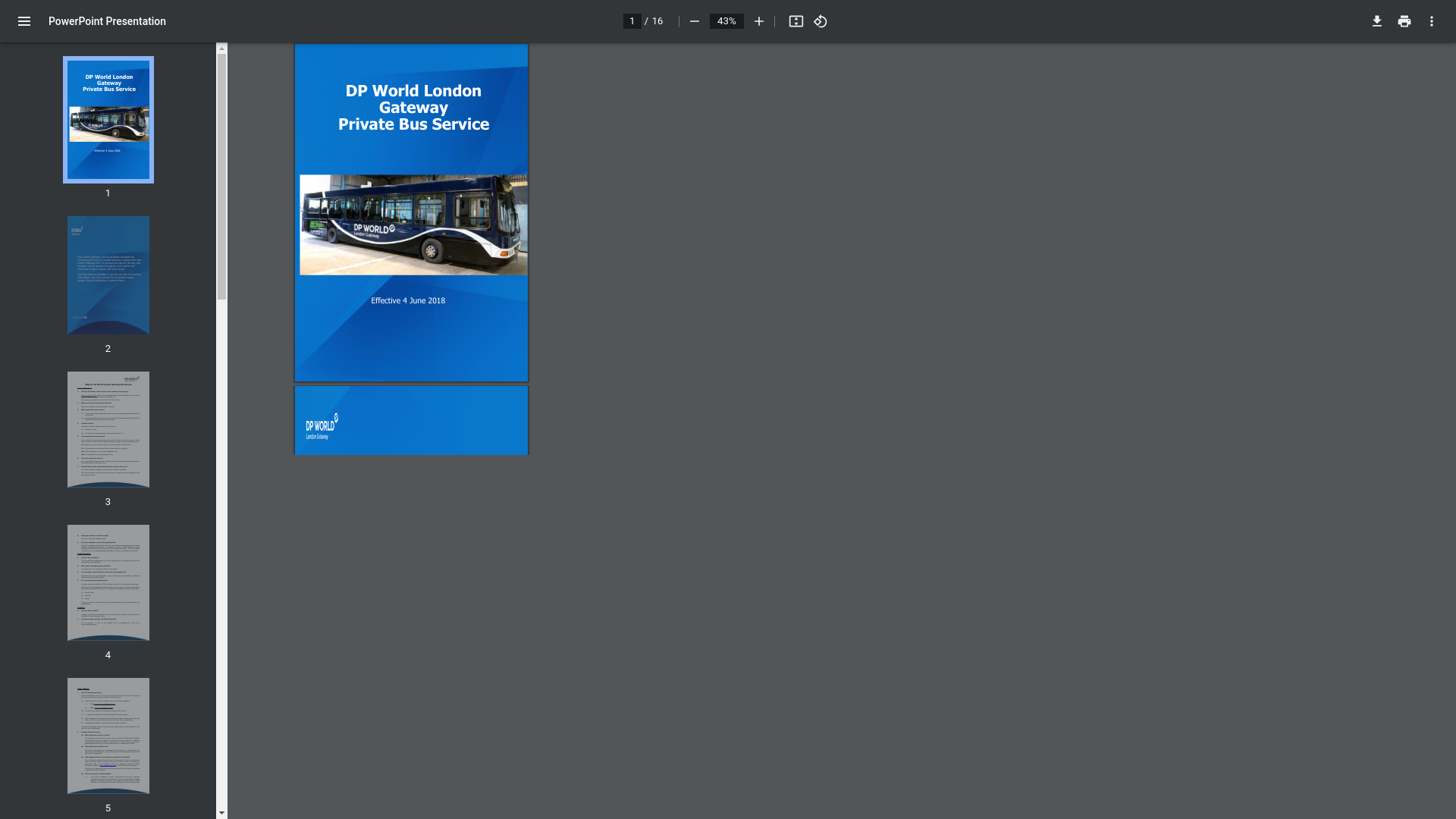Print the document
The height and width of the screenshot is (819, 1456).
click(1404, 21)
